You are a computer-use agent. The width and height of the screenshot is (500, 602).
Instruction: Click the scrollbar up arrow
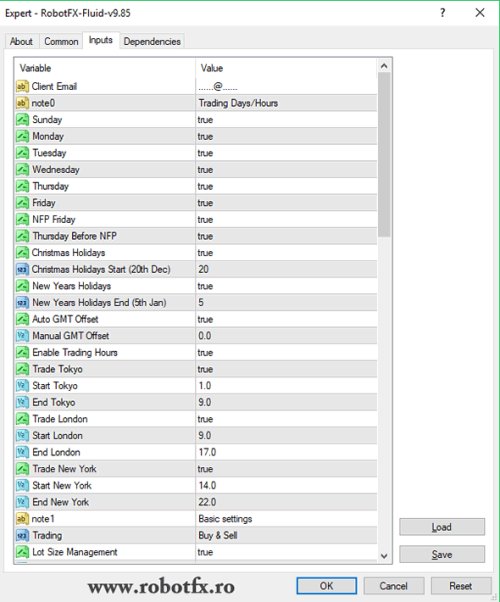[384, 66]
